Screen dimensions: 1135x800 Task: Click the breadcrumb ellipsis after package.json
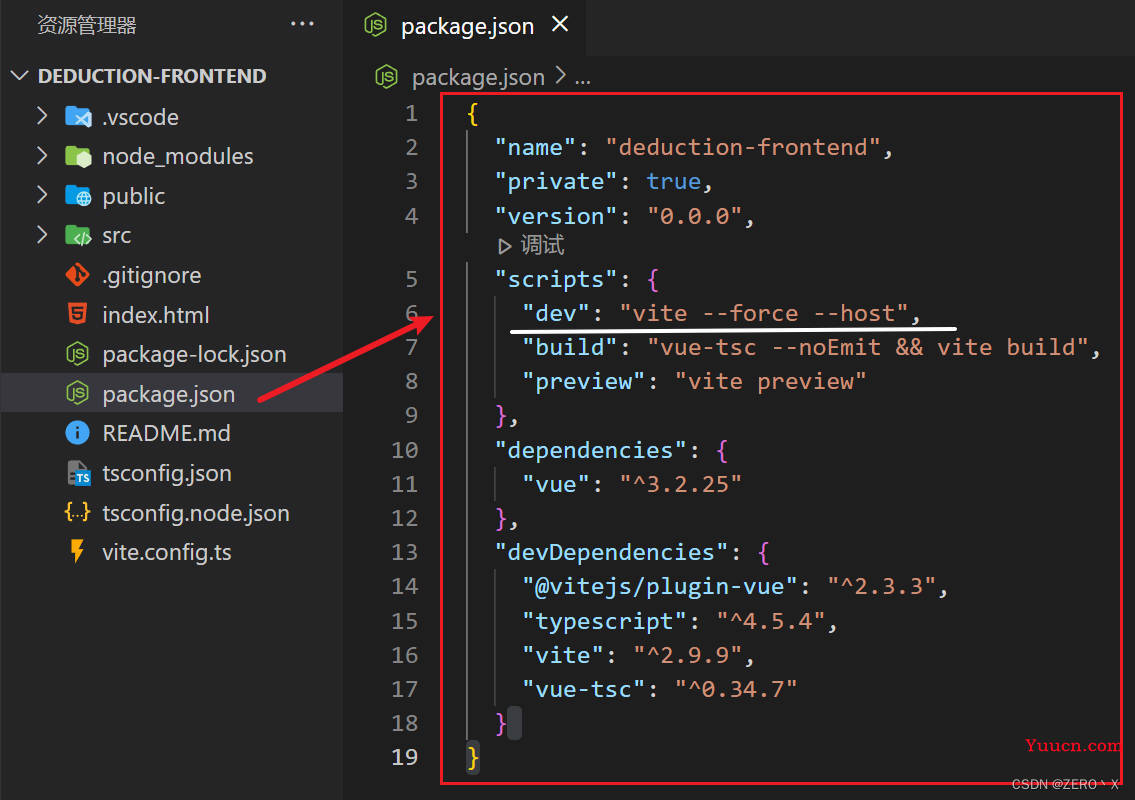pos(582,78)
